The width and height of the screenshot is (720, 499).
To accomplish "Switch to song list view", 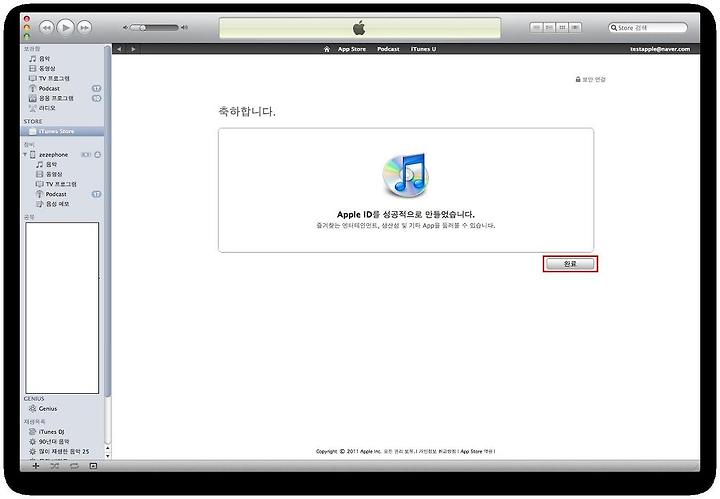I will pyautogui.click(x=536, y=28).
